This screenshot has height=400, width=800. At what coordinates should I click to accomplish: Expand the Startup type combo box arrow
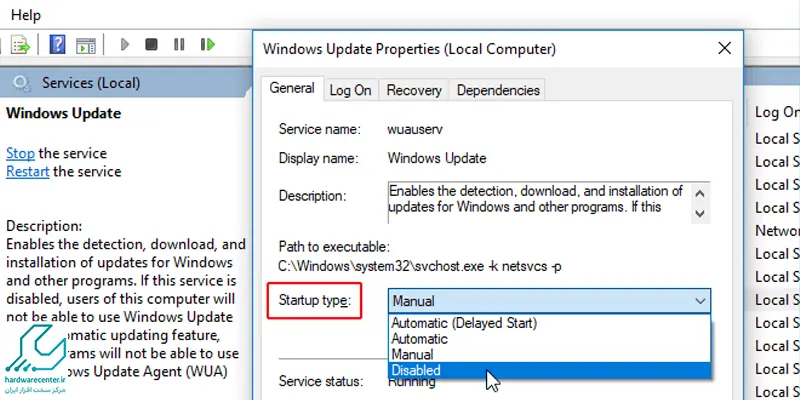click(700, 301)
